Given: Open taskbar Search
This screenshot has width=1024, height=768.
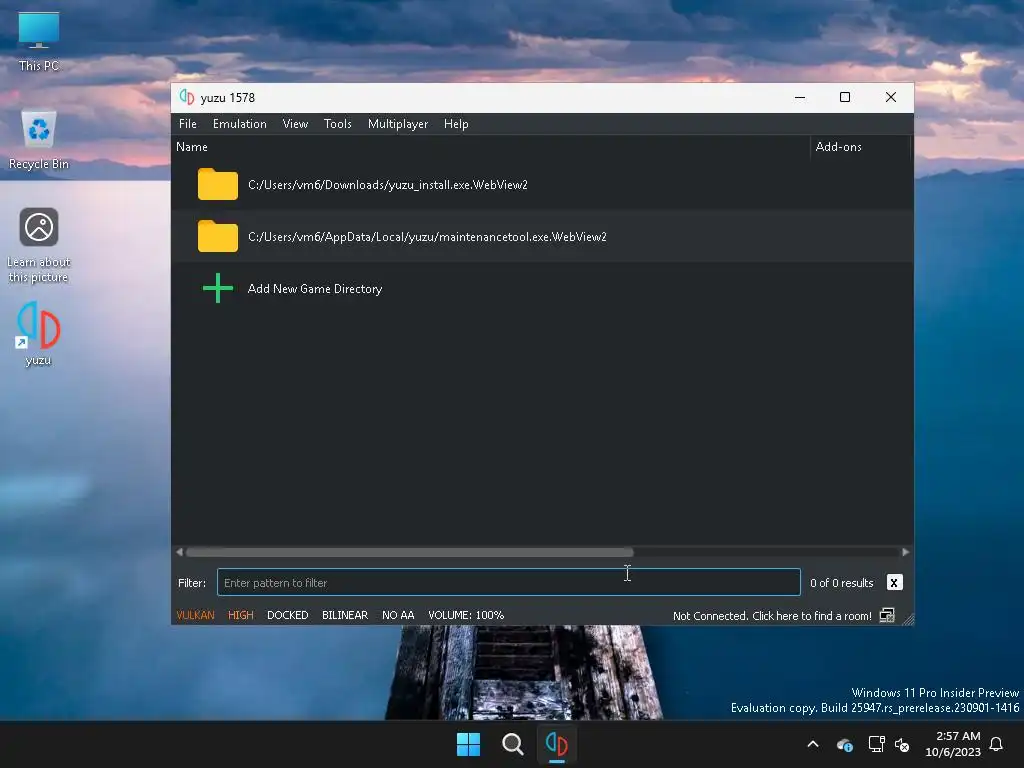Looking at the screenshot, I should pos(513,744).
